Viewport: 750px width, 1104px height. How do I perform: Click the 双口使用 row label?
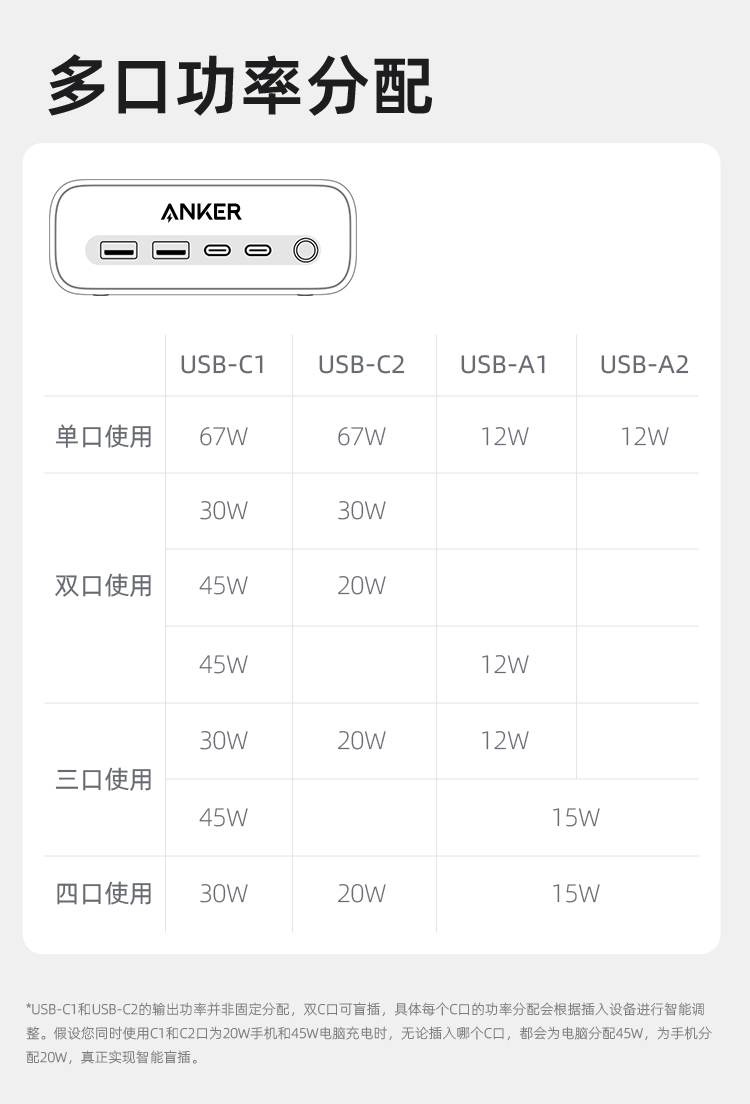click(x=104, y=585)
